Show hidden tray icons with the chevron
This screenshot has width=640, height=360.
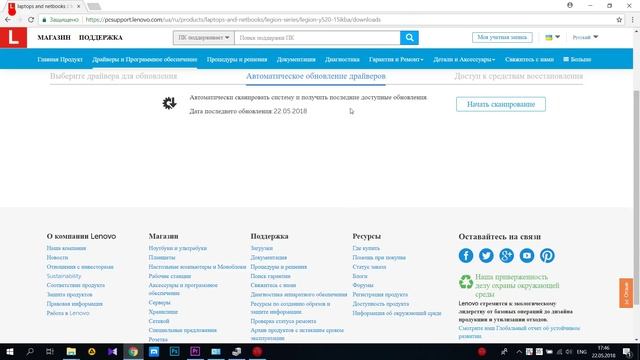[x=519, y=351]
